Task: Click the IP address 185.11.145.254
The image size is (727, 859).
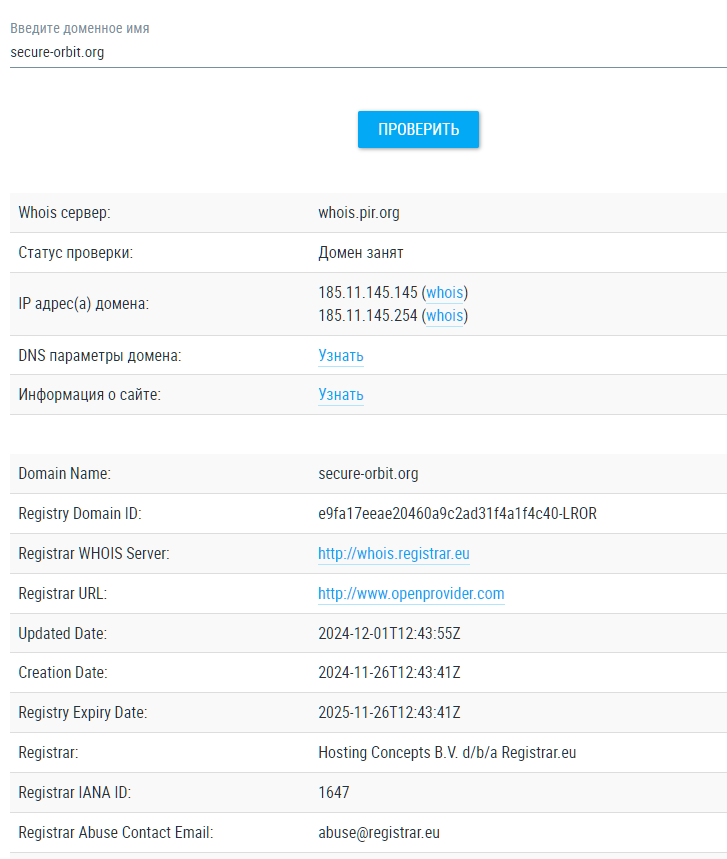Action: (368, 316)
